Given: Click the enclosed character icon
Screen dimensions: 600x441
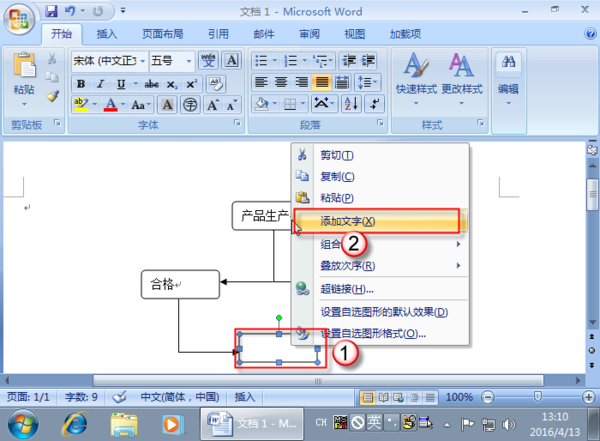Looking at the screenshot, I should (x=190, y=105).
